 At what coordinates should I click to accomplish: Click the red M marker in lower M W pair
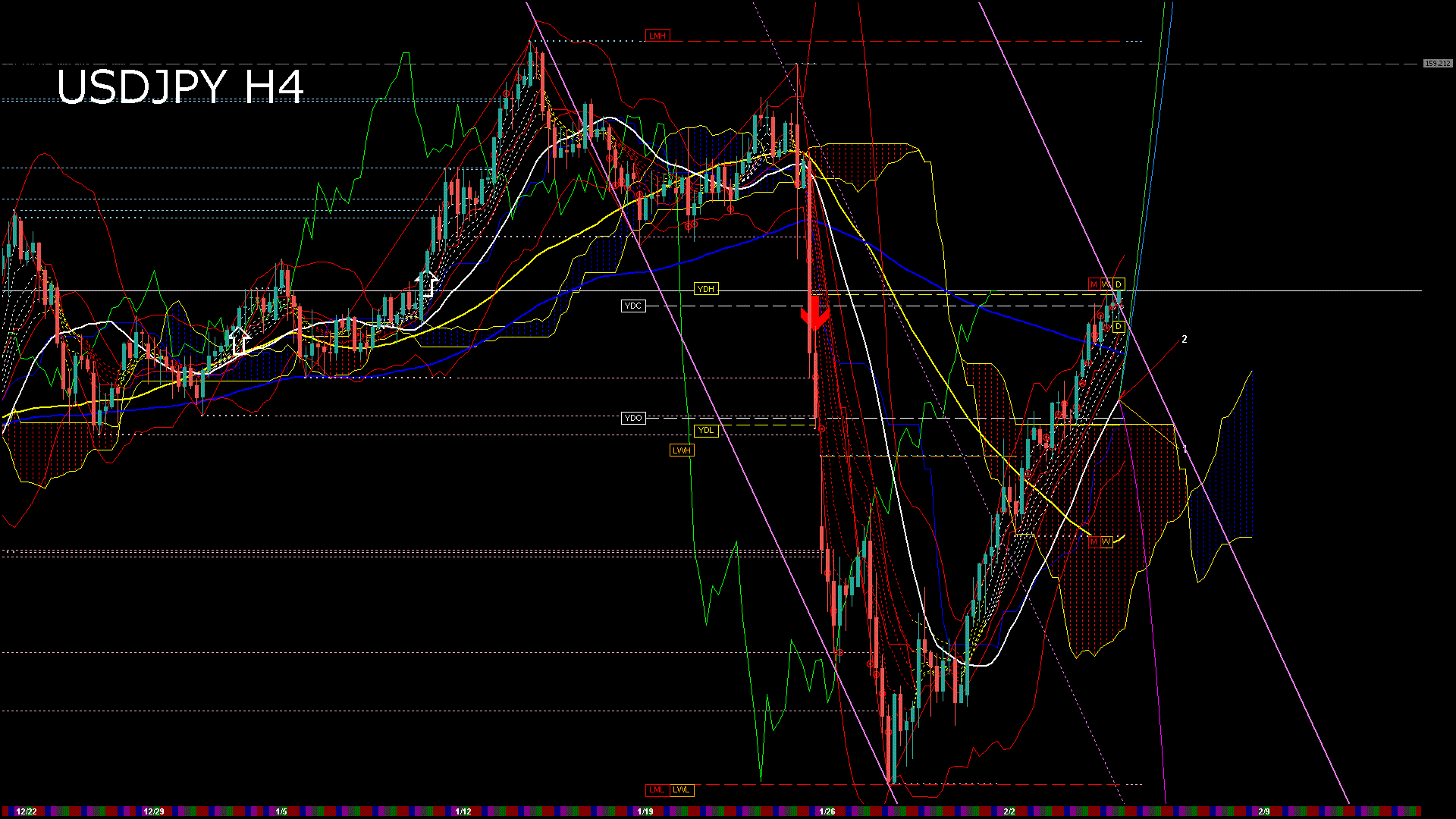(1094, 542)
